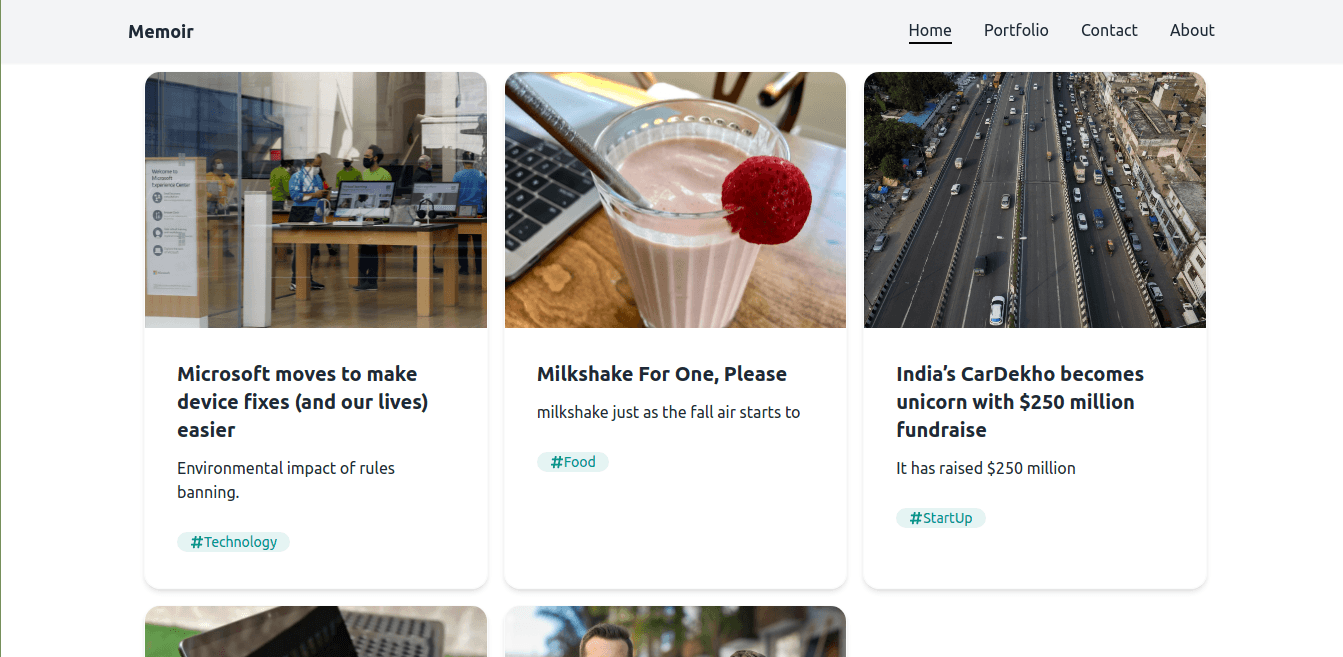The image size is (1343, 657).
Task: Select the Technology tag pill
Action: pyautogui.click(x=233, y=542)
